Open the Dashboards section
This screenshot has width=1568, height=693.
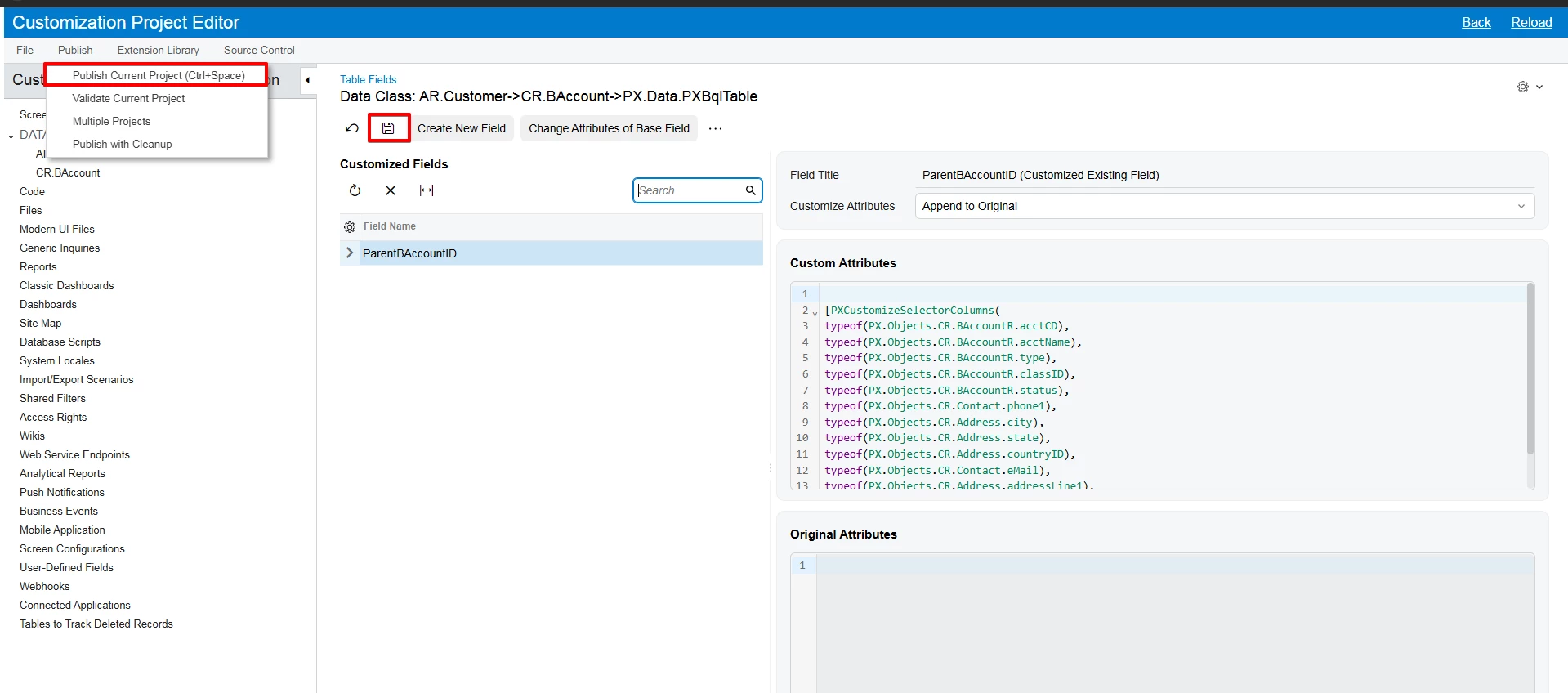point(47,304)
